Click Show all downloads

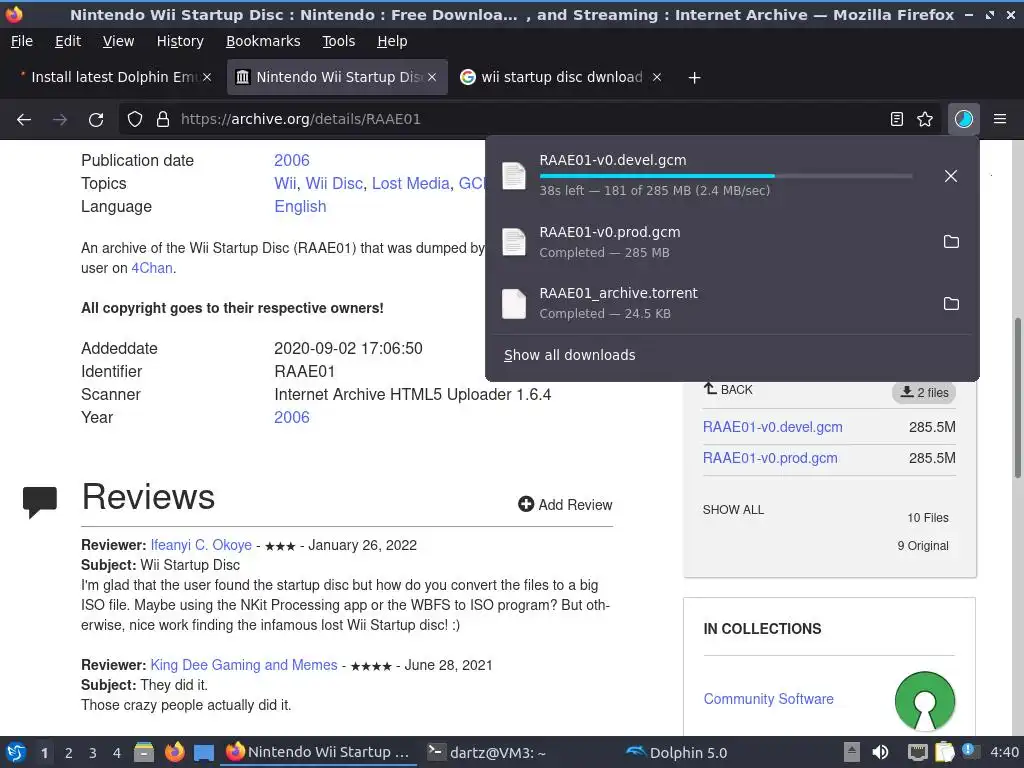click(x=569, y=355)
